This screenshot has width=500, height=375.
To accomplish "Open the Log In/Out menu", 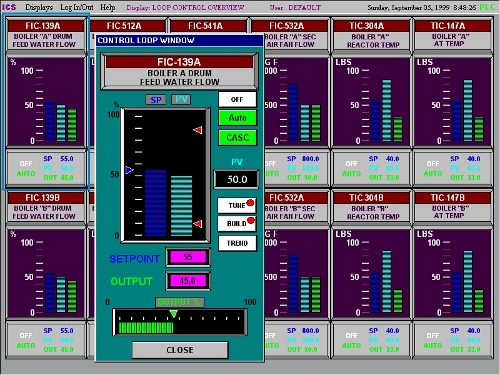I will coord(77,7).
